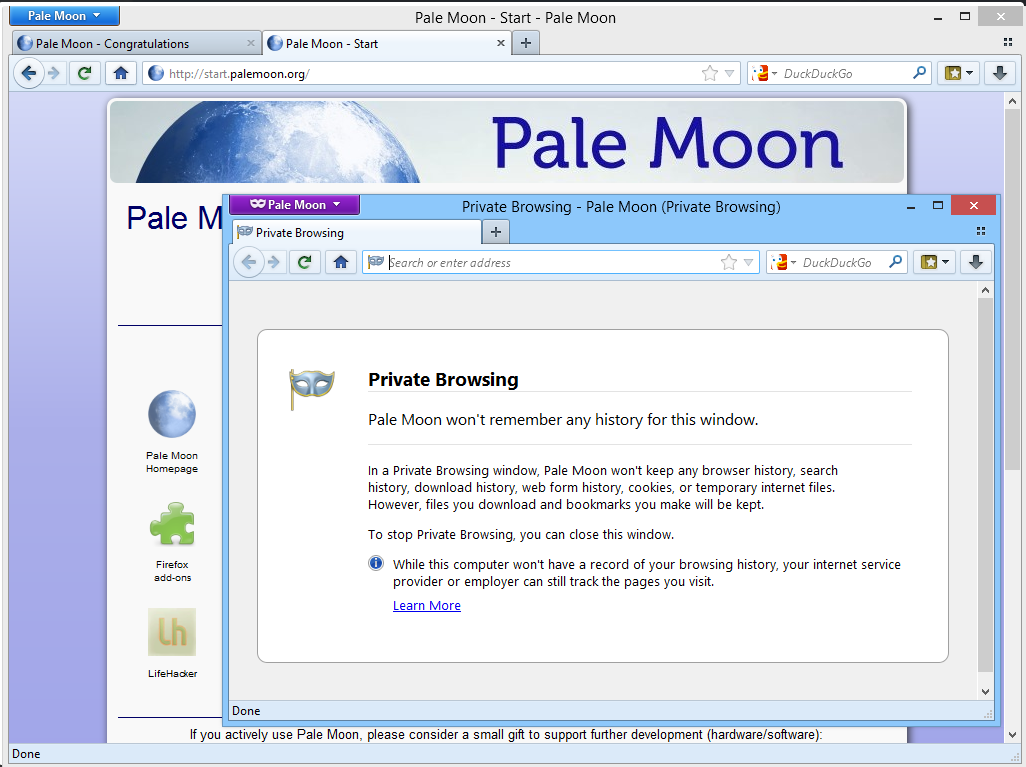Image resolution: width=1026 pixels, height=767 pixels.
Task: Close the Private Browsing window
Action: [x=974, y=205]
